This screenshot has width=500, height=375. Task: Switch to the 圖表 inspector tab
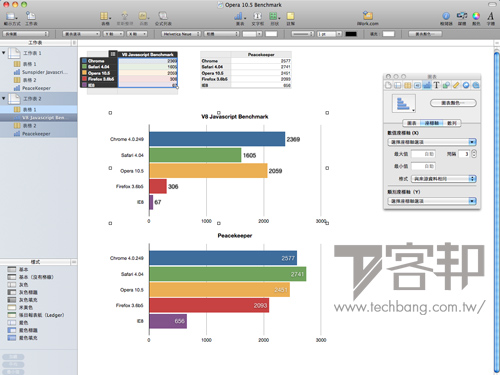click(x=412, y=123)
